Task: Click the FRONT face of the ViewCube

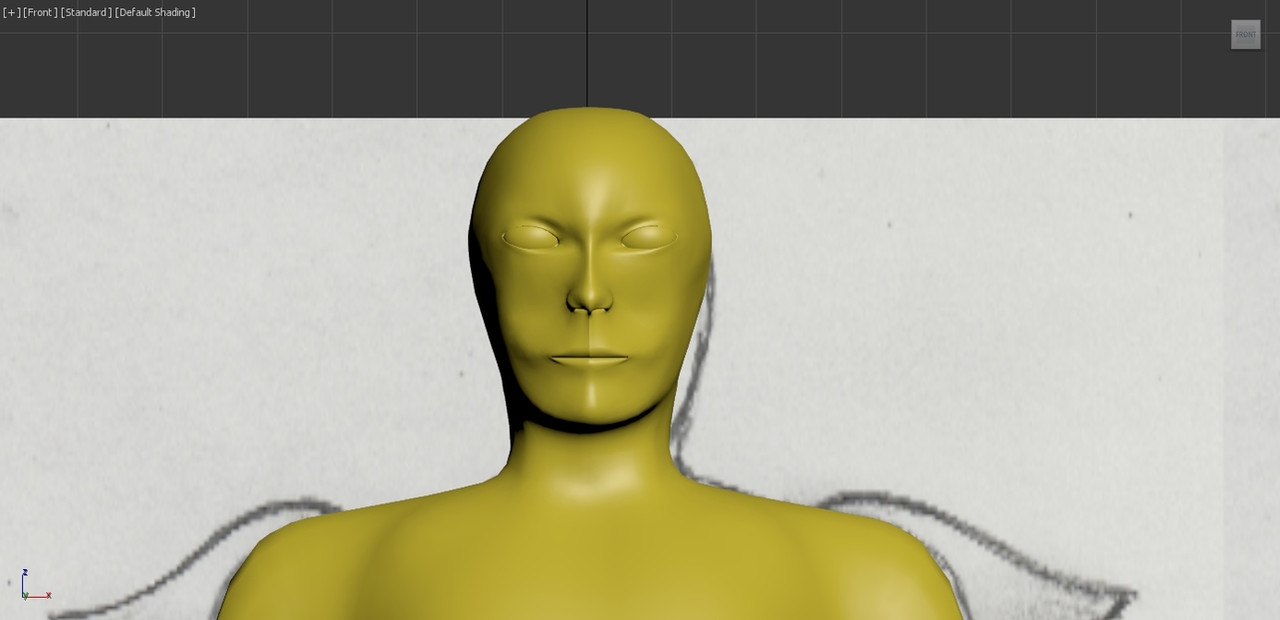Action: [1245, 34]
